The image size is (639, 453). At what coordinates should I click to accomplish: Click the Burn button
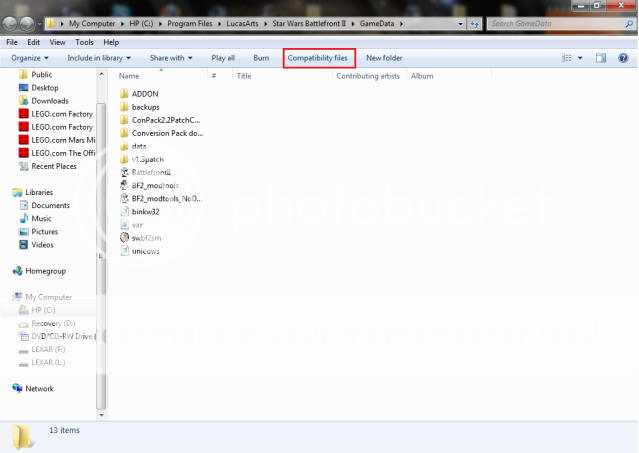click(x=261, y=58)
